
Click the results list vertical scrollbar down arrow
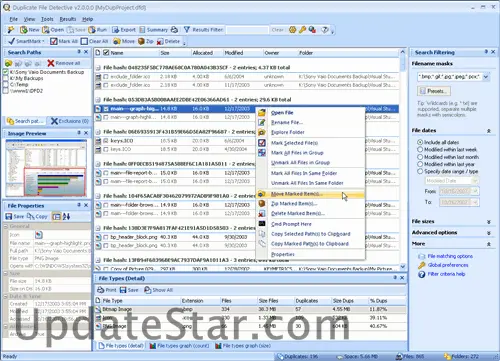403,267
